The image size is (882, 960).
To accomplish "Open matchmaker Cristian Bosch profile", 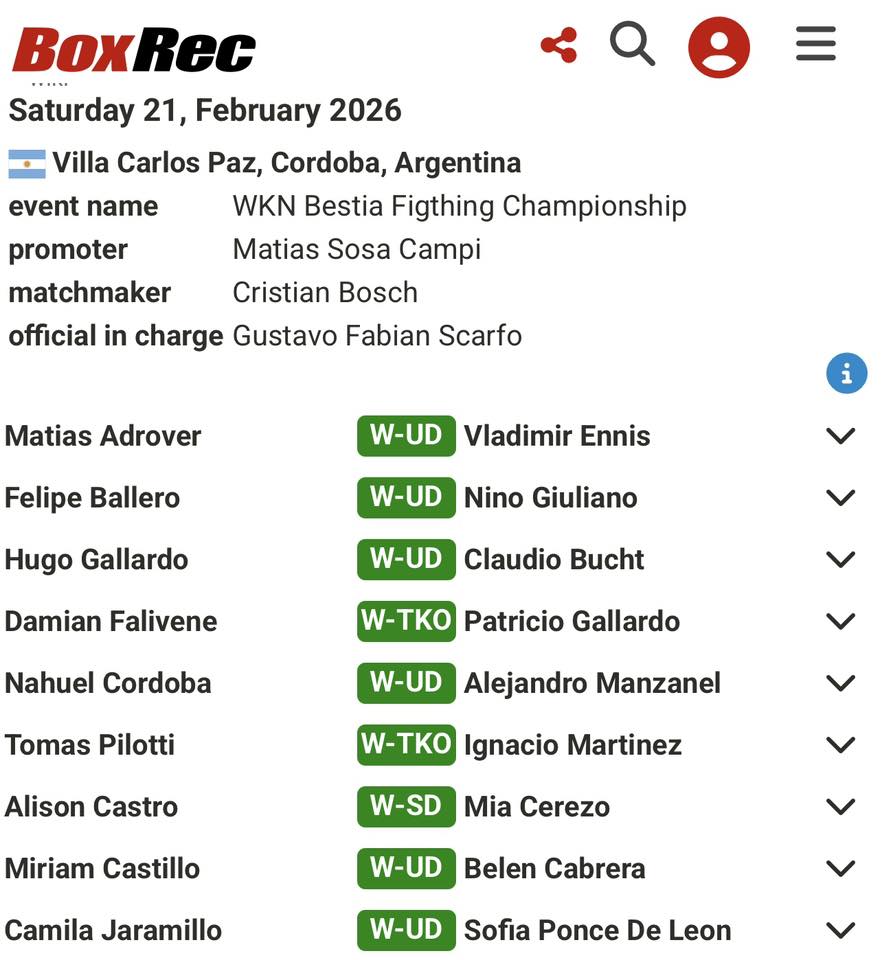I will [325, 292].
